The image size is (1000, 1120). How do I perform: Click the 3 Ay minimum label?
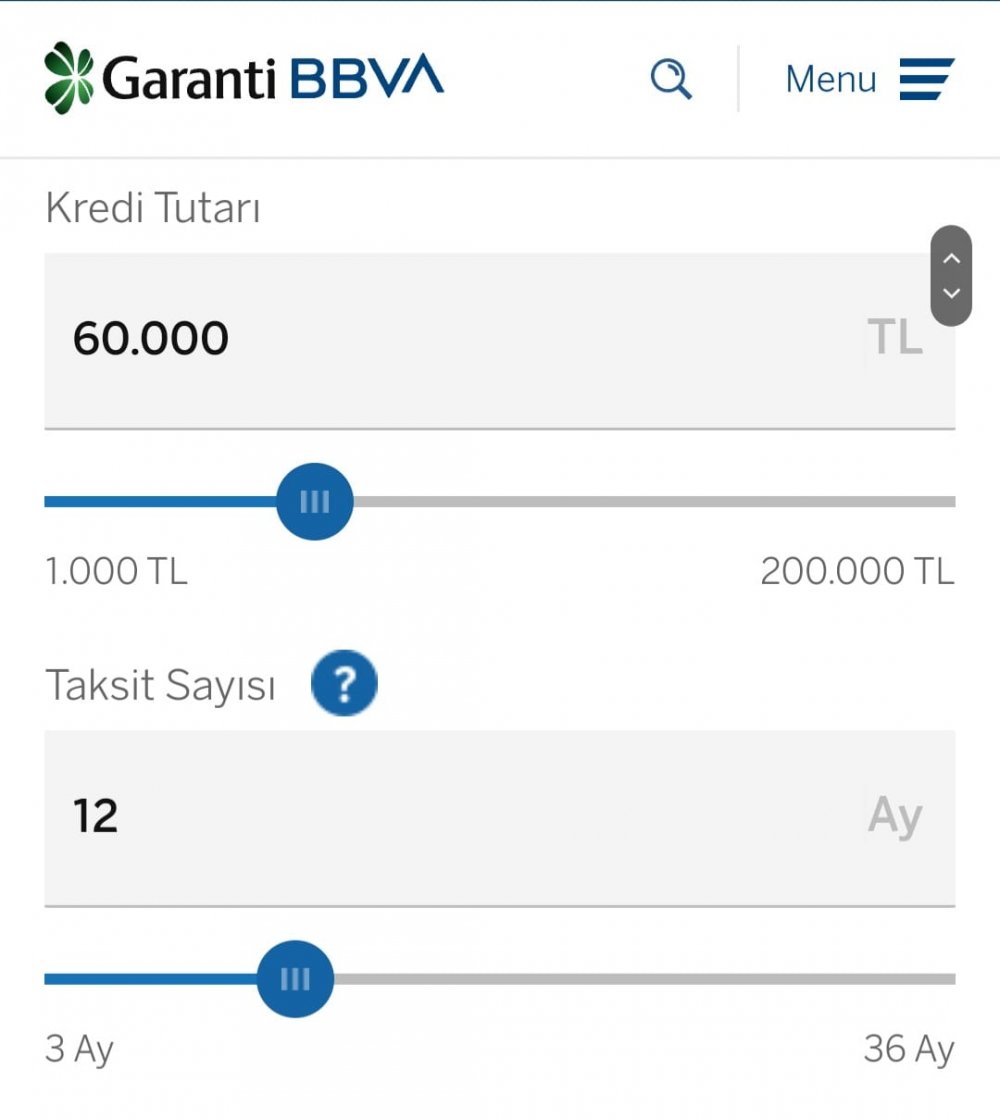[x=79, y=1049]
